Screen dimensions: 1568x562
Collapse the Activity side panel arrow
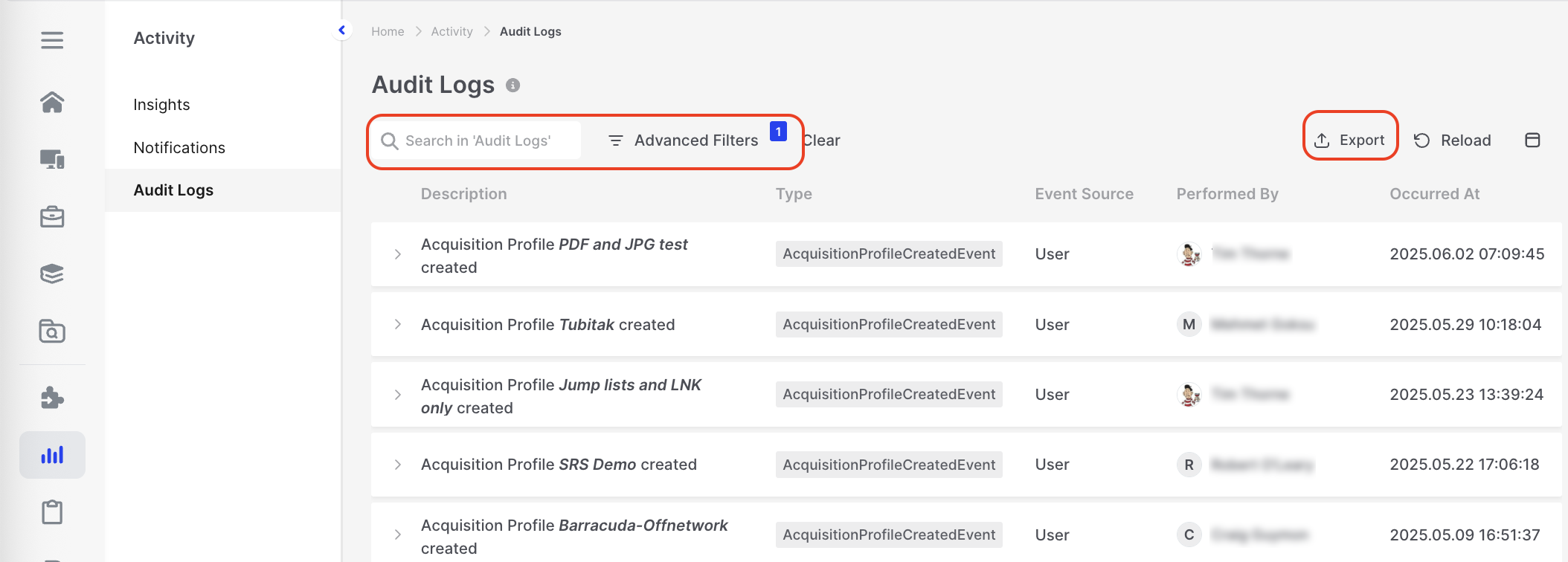[342, 30]
